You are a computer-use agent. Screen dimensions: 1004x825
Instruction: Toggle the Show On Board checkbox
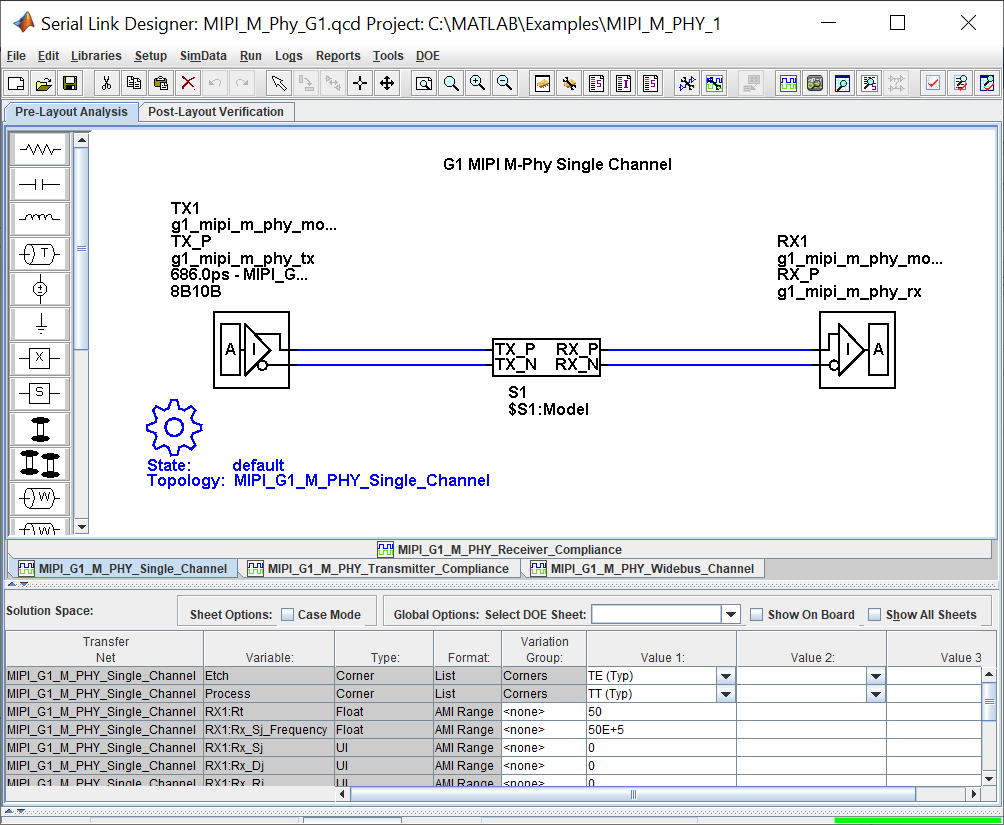pyautogui.click(x=757, y=615)
